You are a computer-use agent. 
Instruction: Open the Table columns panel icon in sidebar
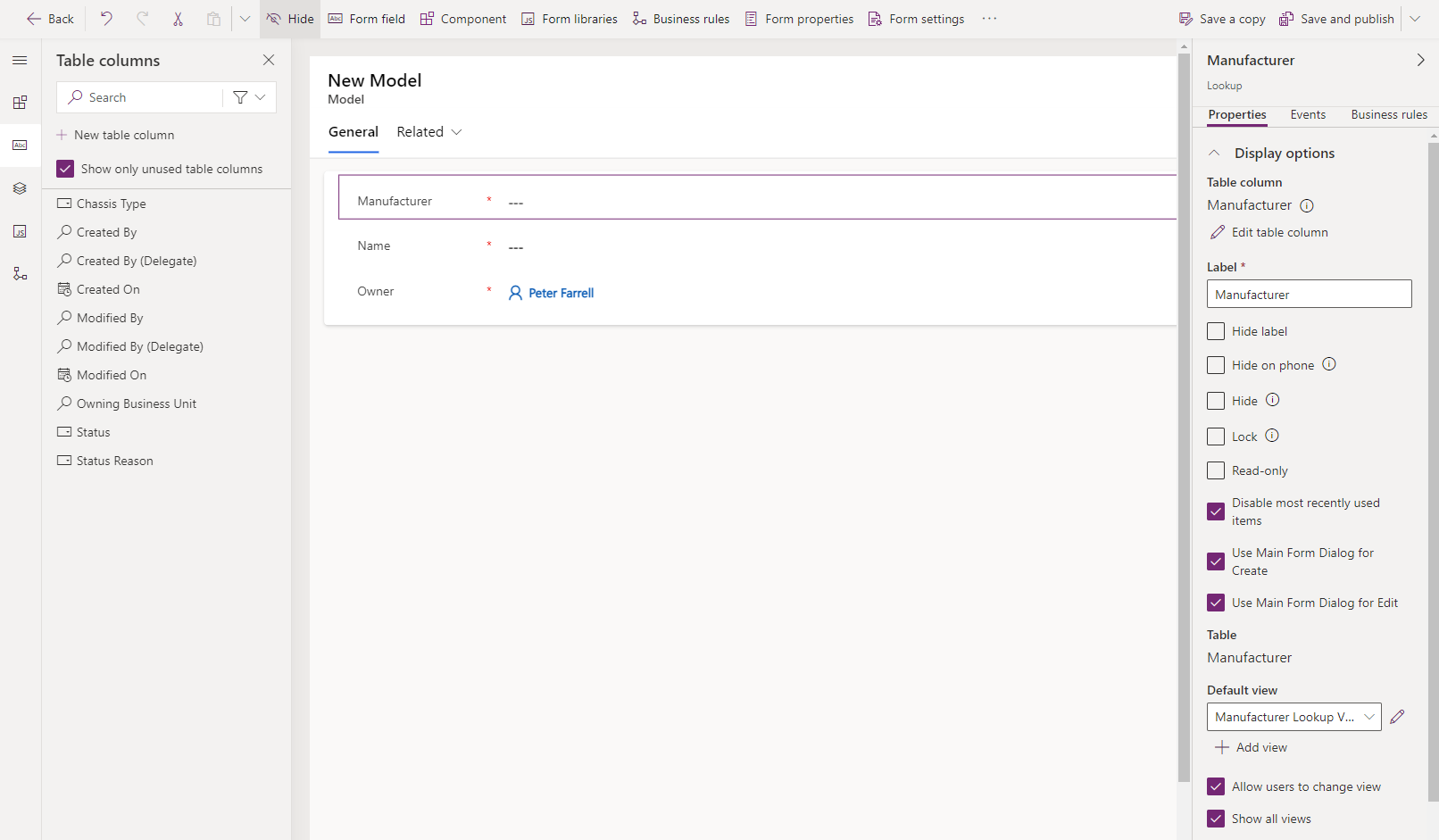(x=20, y=145)
